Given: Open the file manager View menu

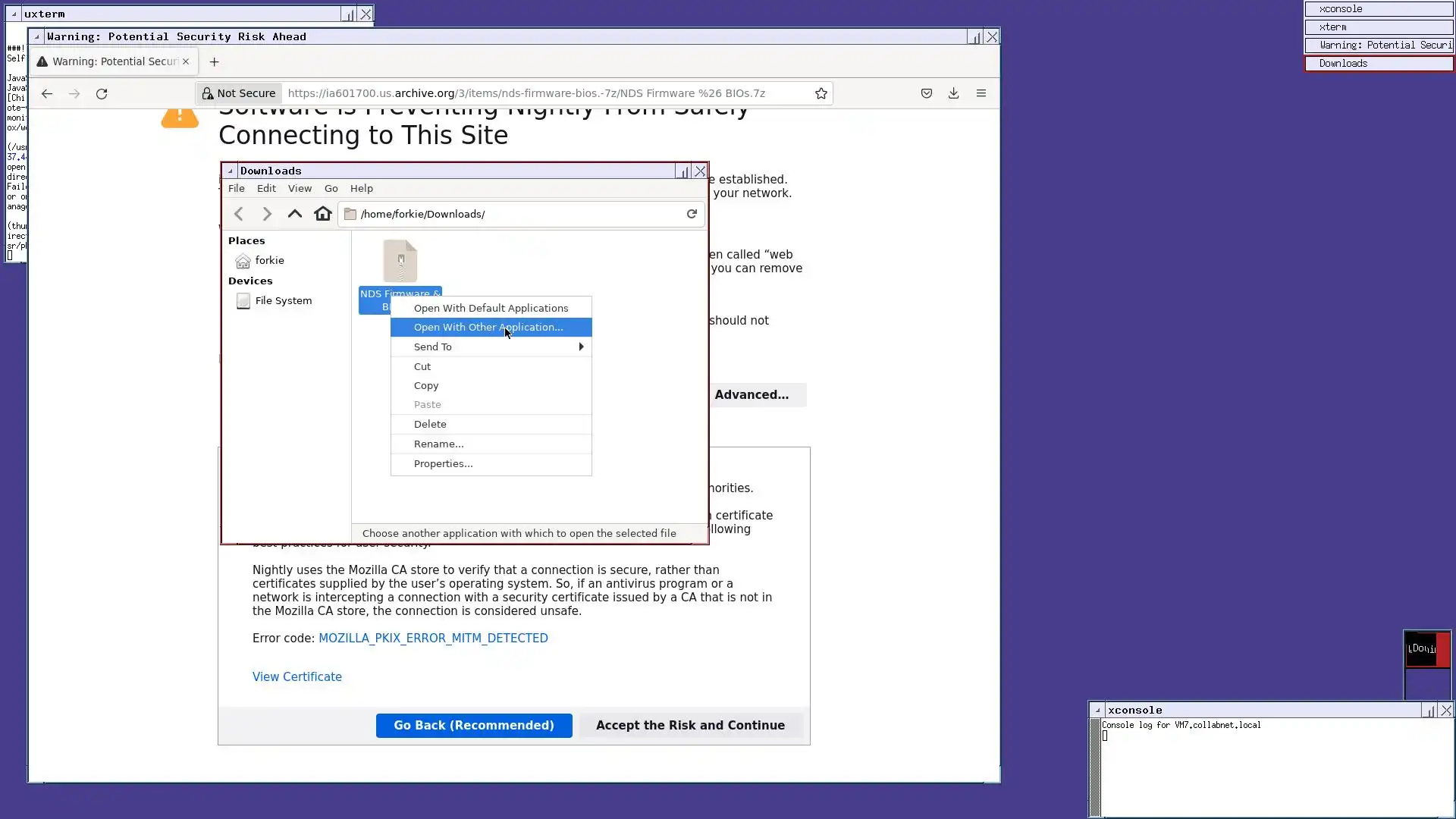Looking at the screenshot, I should [x=300, y=189].
